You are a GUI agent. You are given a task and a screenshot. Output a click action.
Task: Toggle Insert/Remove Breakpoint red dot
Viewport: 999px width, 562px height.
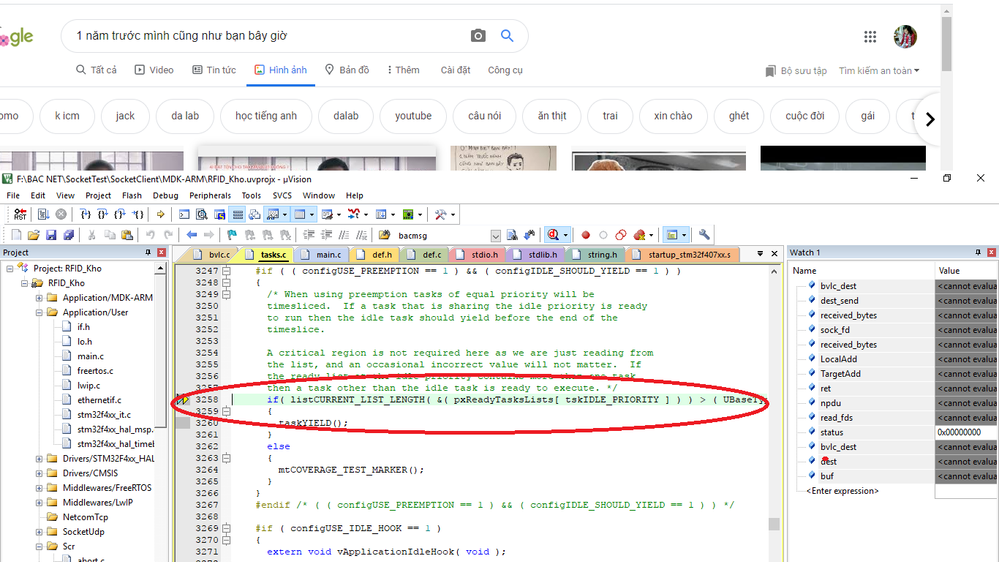586,235
